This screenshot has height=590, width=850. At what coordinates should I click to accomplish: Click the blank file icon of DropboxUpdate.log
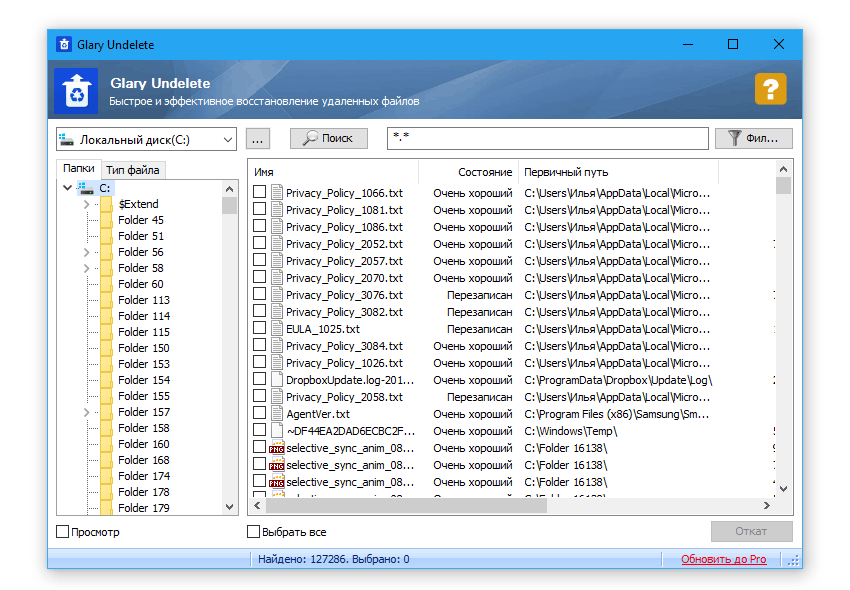pyautogui.click(x=277, y=380)
